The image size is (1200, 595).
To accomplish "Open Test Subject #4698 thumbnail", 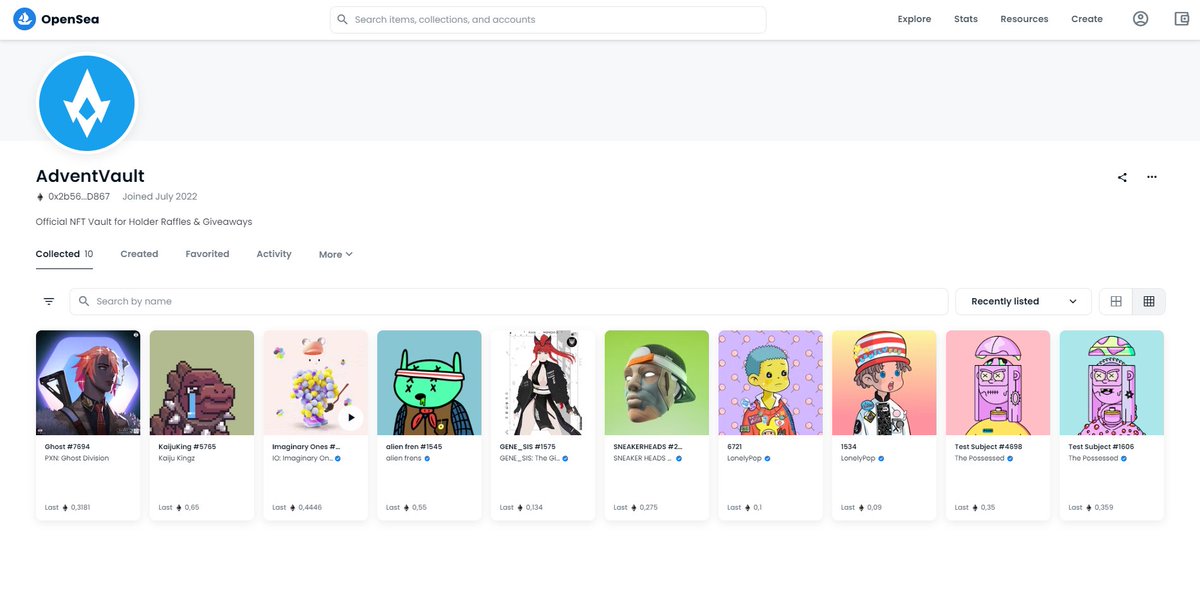I will pyautogui.click(x=998, y=382).
